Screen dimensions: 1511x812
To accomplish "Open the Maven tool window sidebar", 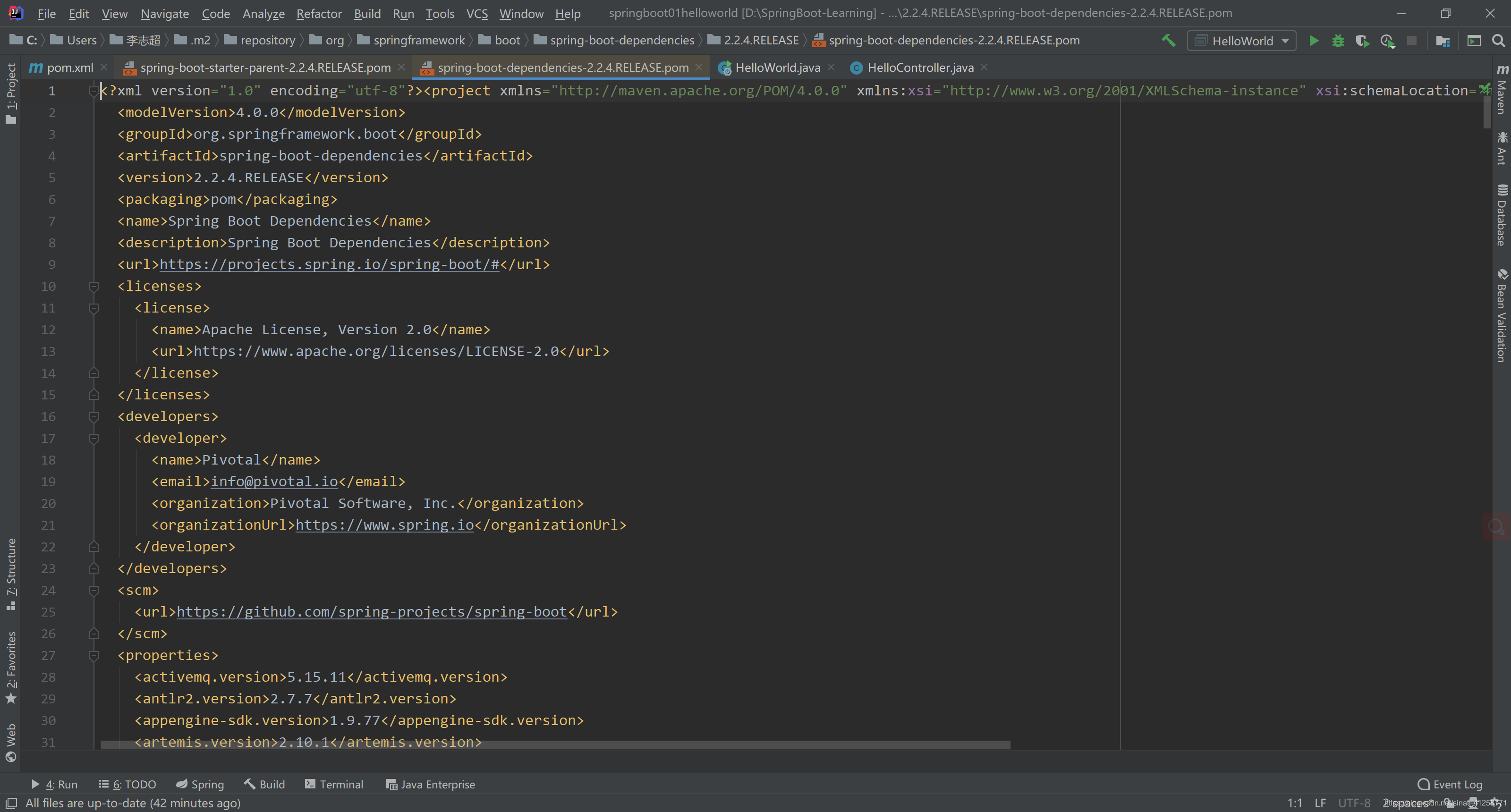I will (1502, 91).
